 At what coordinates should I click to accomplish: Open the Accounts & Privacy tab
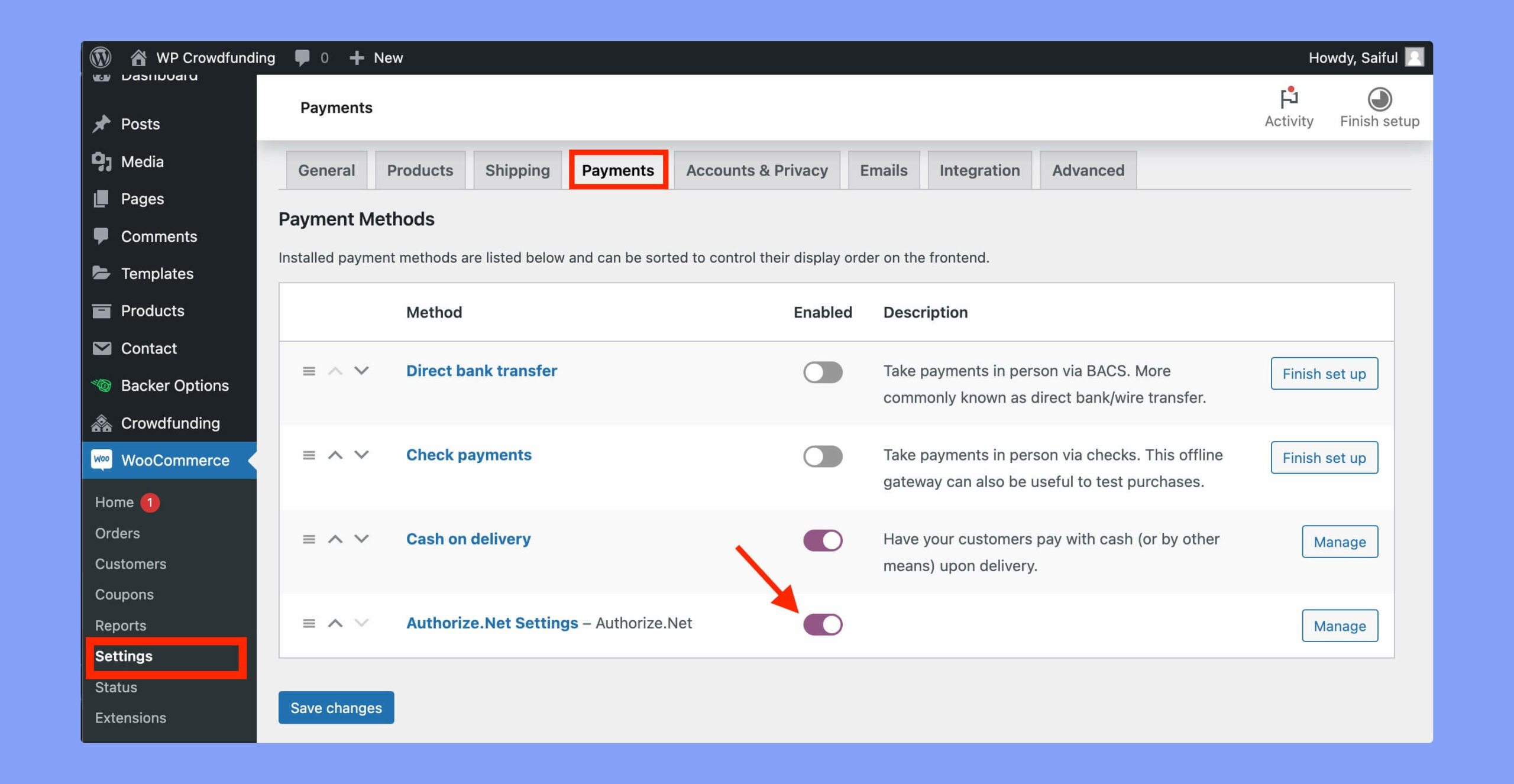point(756,170)
